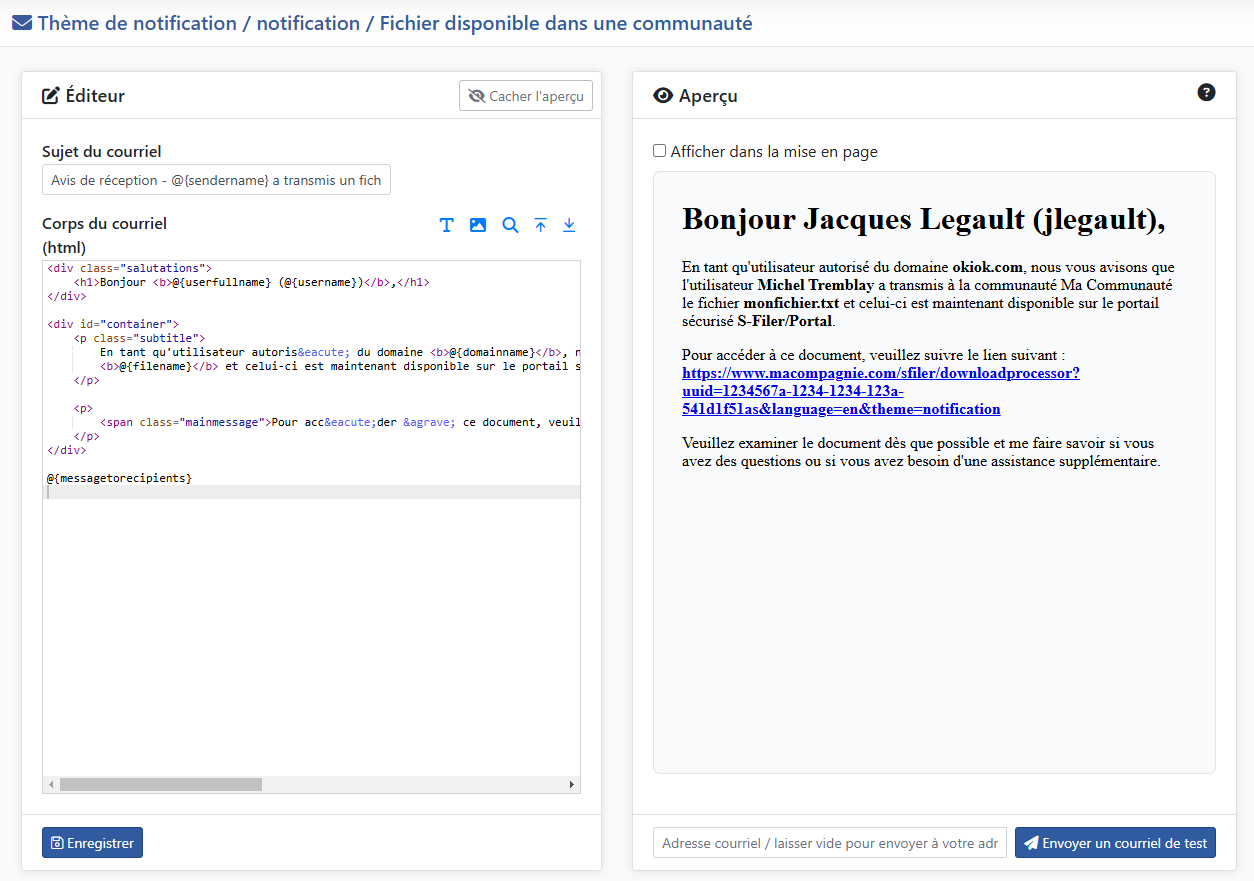
Task: Click the search magnifier icon above the editor
Action: 510,225
